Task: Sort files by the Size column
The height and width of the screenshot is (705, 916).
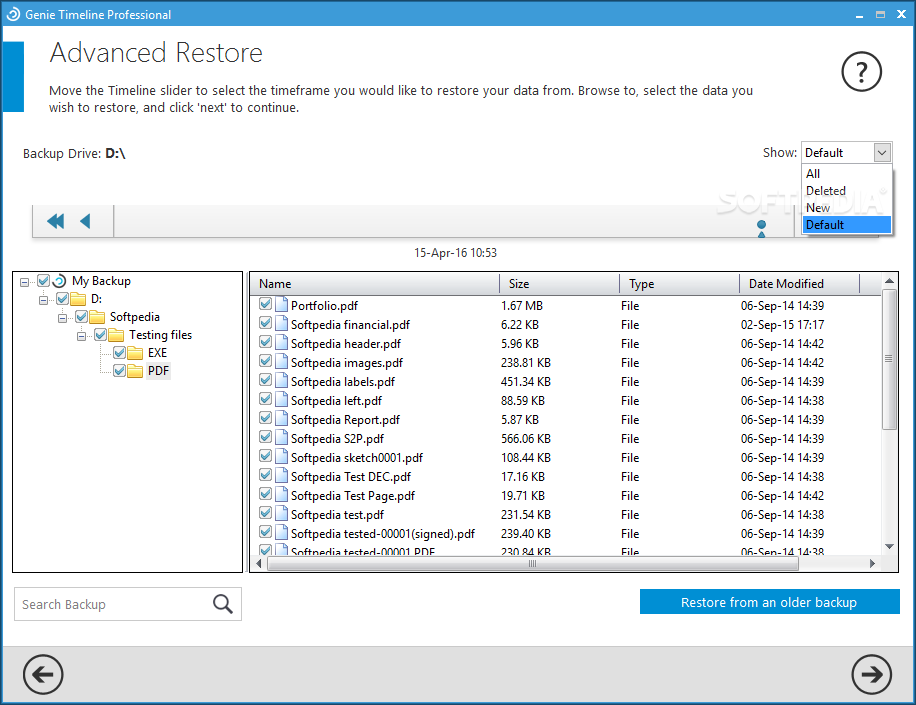Action: [x=560, y=284]
